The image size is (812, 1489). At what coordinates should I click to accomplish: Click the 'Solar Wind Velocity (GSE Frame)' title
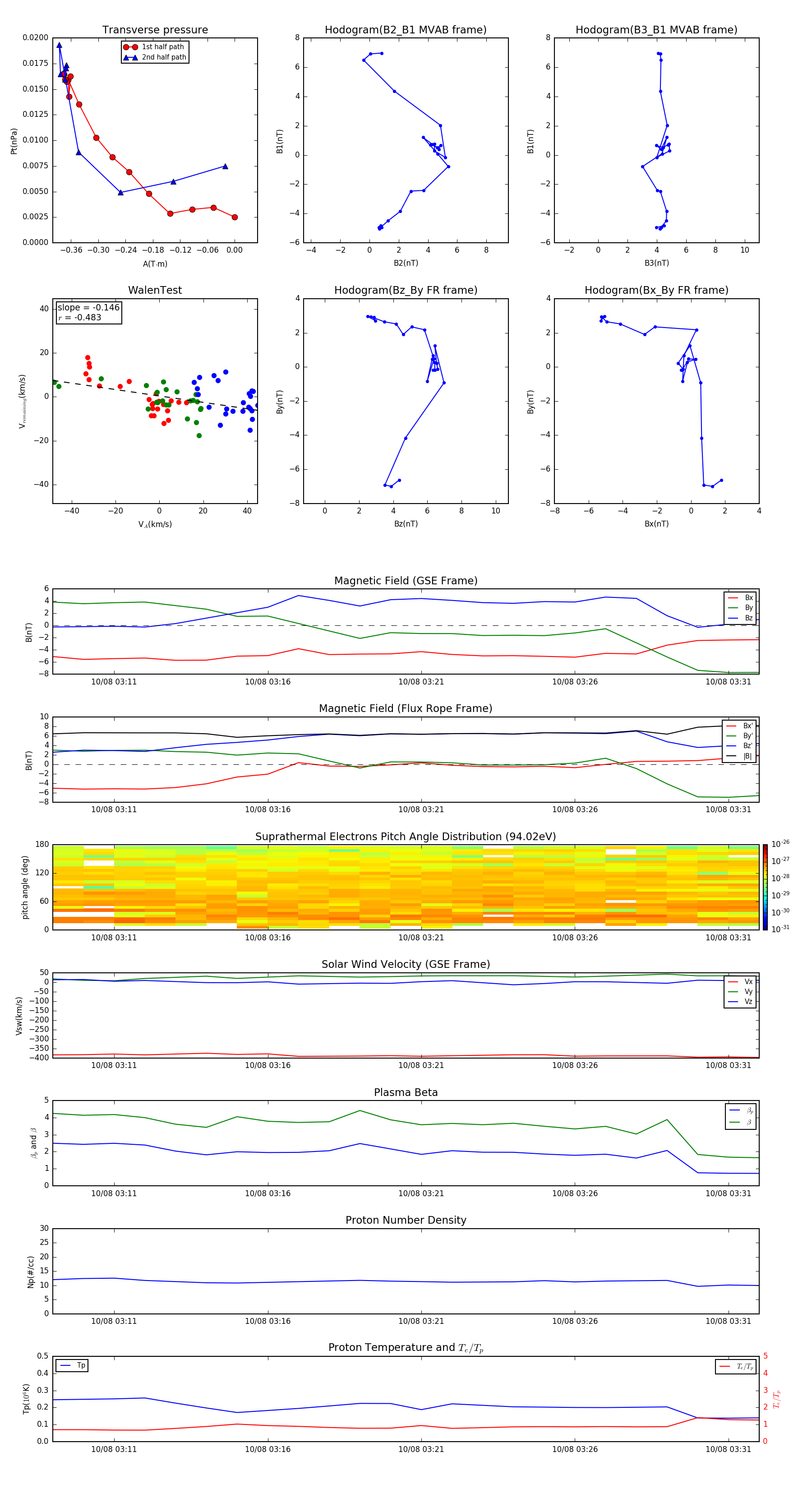coord(406,965)
